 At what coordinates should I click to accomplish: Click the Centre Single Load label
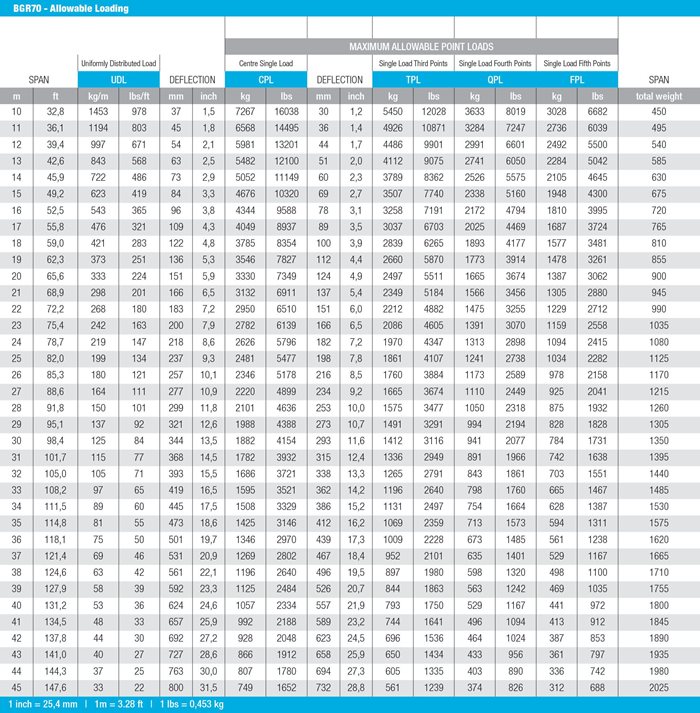tap(266, 64)
